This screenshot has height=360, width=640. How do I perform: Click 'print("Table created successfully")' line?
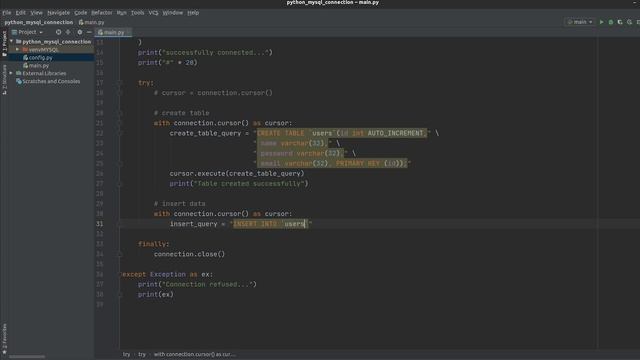pos(239,184)
